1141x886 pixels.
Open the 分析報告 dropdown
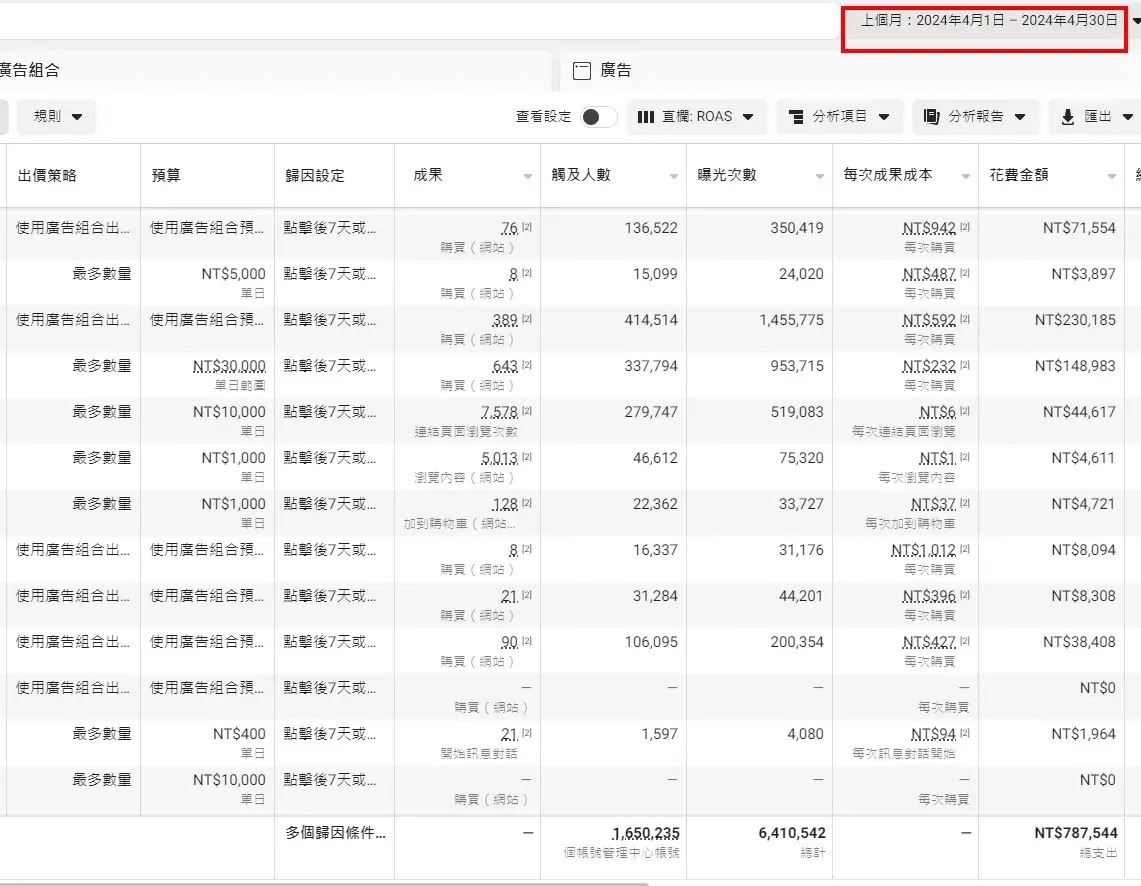975,116
